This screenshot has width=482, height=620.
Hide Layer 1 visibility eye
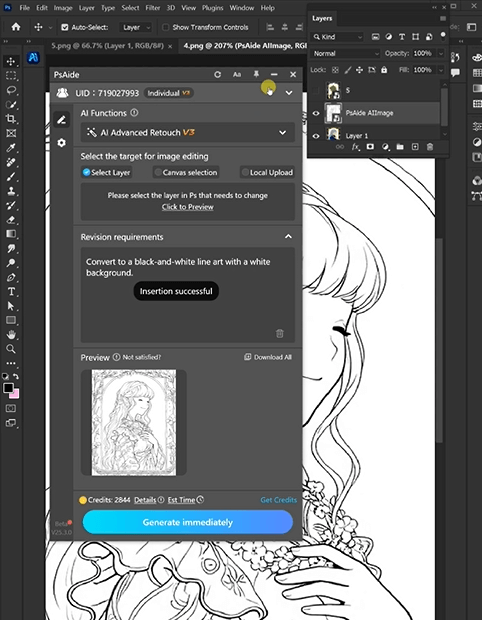[x=316, y=136]
